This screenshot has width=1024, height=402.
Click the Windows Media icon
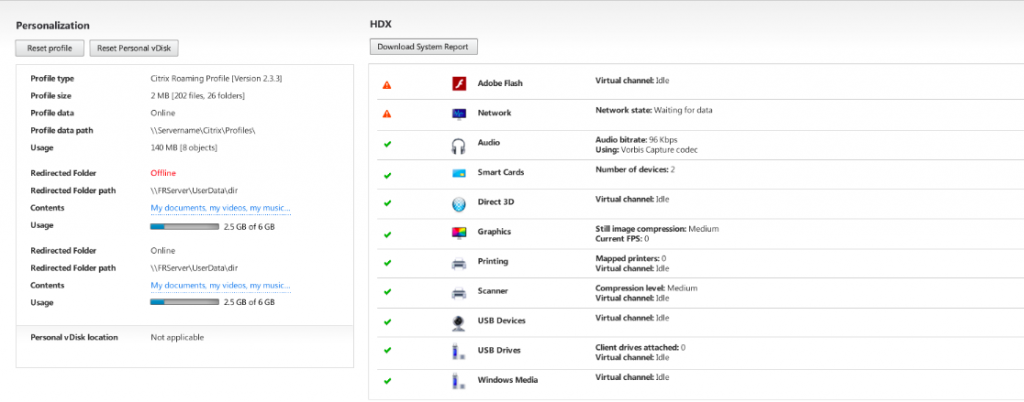459,381
